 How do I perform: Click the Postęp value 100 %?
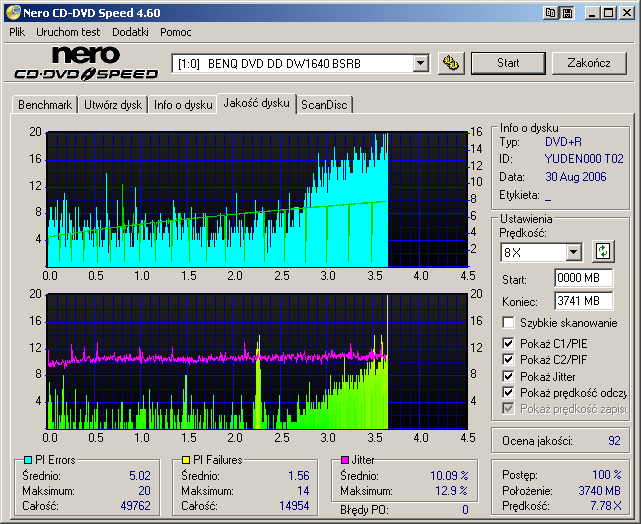click(x=607, y=475)
